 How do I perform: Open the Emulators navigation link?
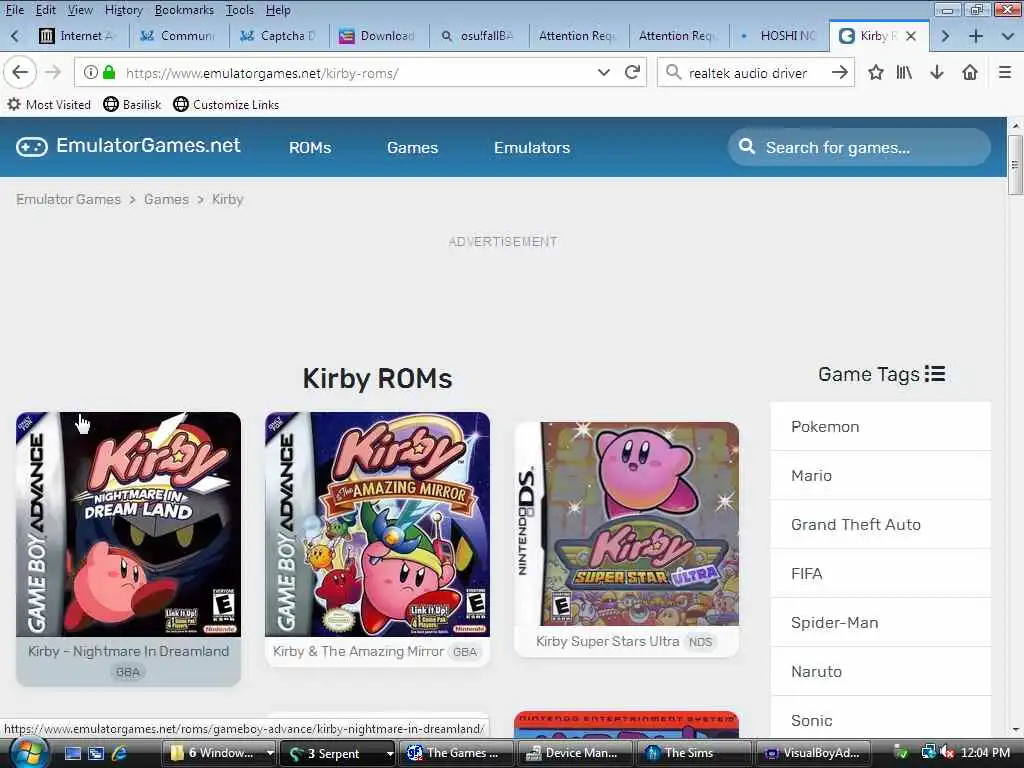point(532,148)
